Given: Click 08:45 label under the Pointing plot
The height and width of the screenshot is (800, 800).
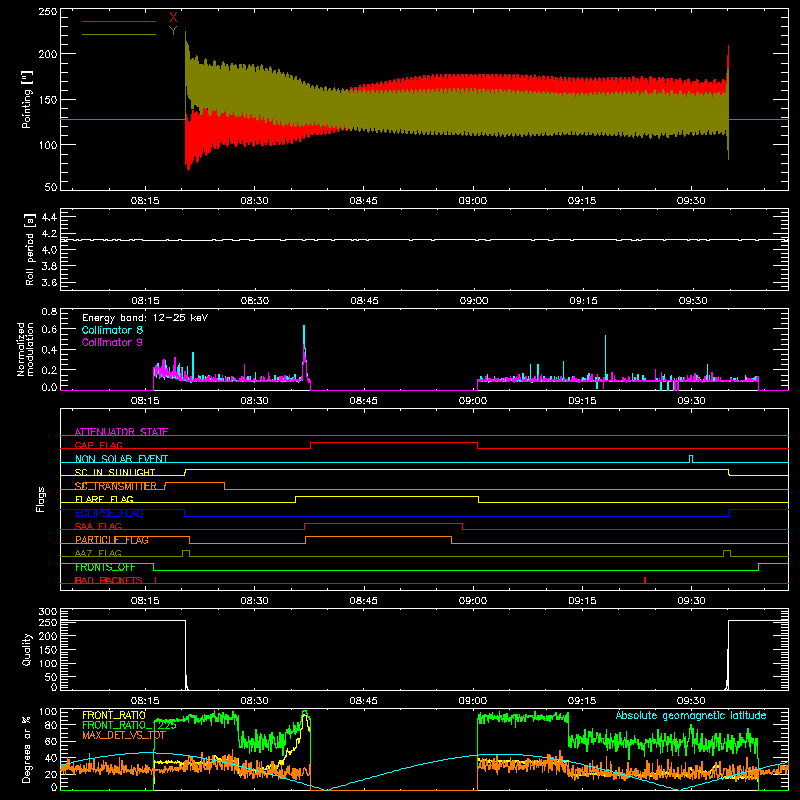Looking at the screenshot, I should pyautogui.click(x=363, y=201).
